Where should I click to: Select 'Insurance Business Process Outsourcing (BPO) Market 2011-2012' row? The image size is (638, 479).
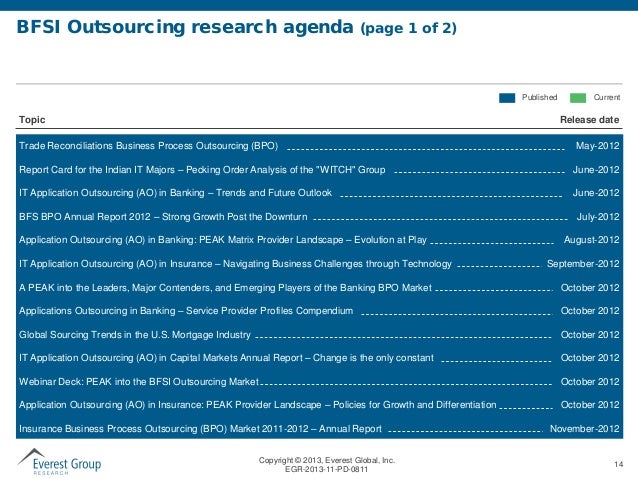click(x=319, y=429)
